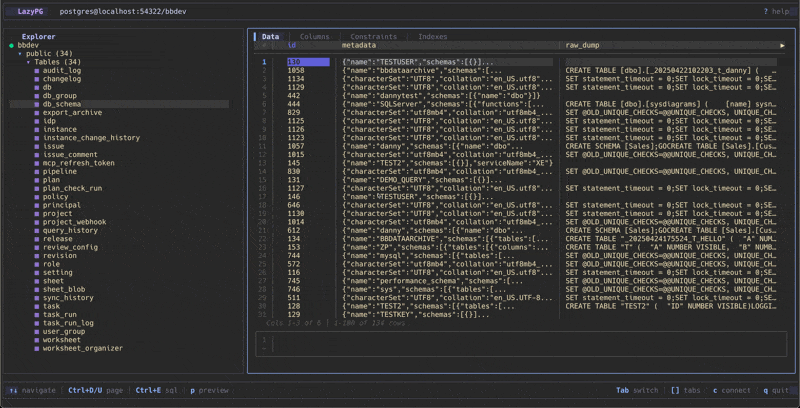The width and height of the screenshot is (800, 408).
Task: Click the table icon beside task_run_log
Action: tap(37, 323)
